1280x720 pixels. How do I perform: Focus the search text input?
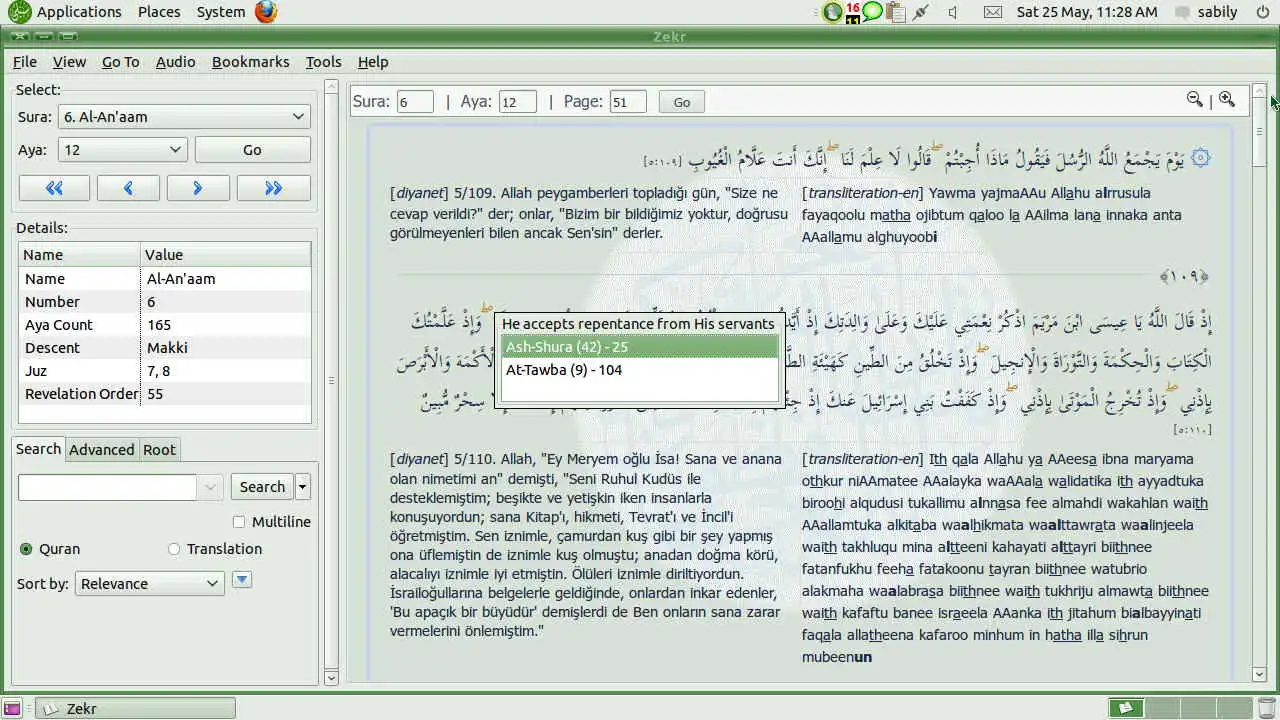[107, 487]
